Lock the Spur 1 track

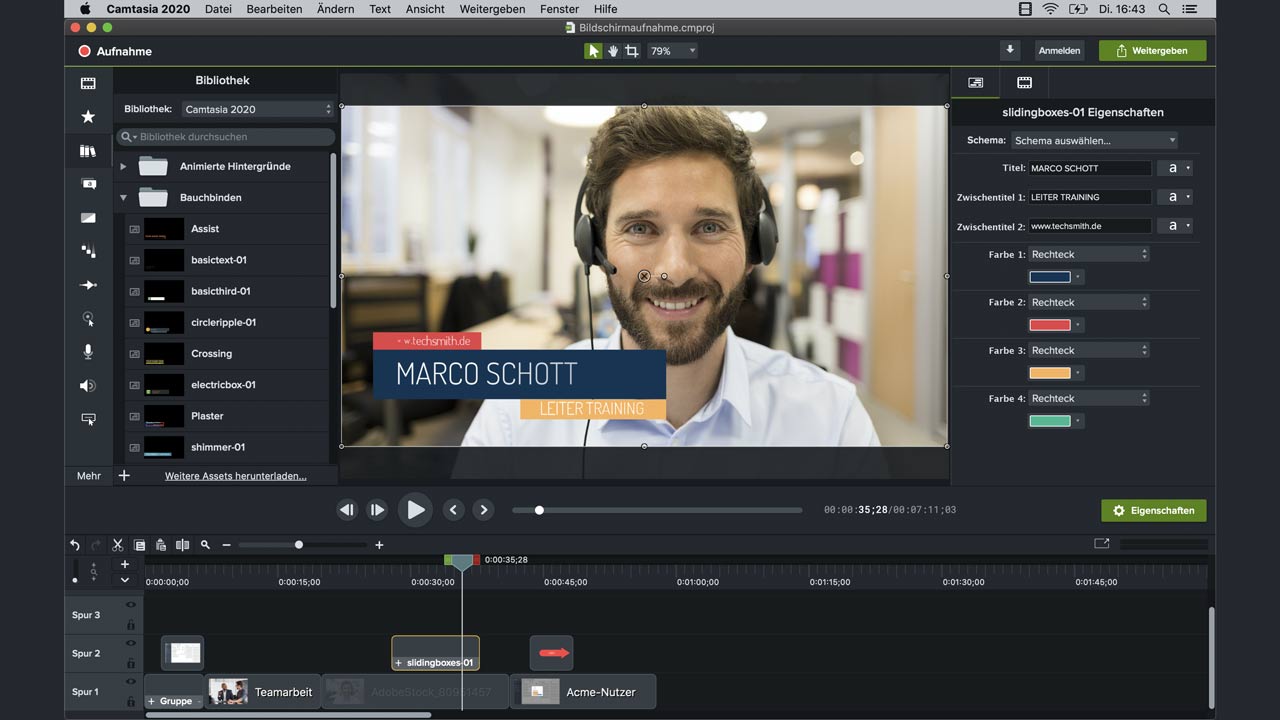pos(130,701)
